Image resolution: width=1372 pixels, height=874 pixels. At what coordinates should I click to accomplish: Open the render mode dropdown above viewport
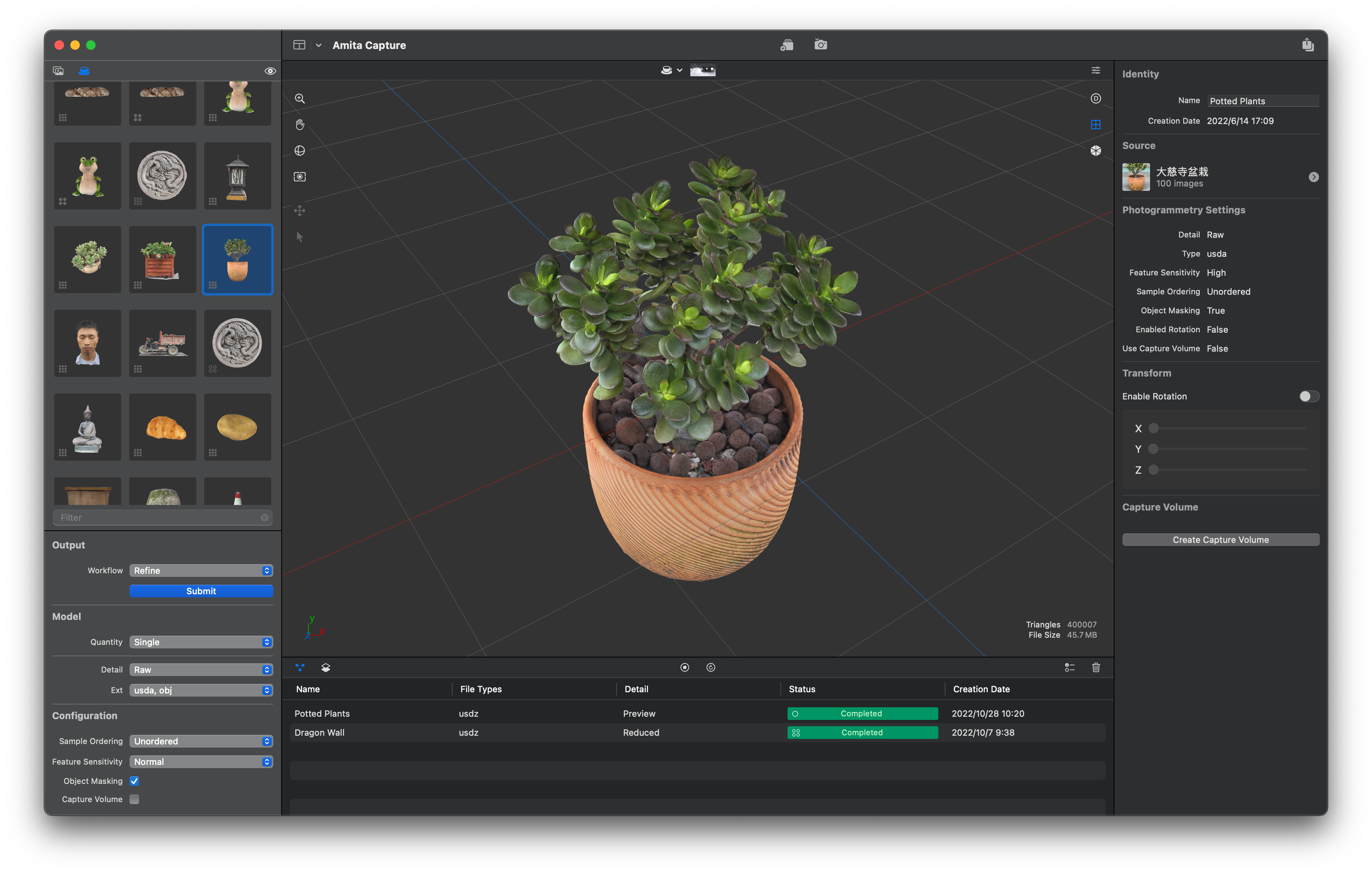(671, 70)
